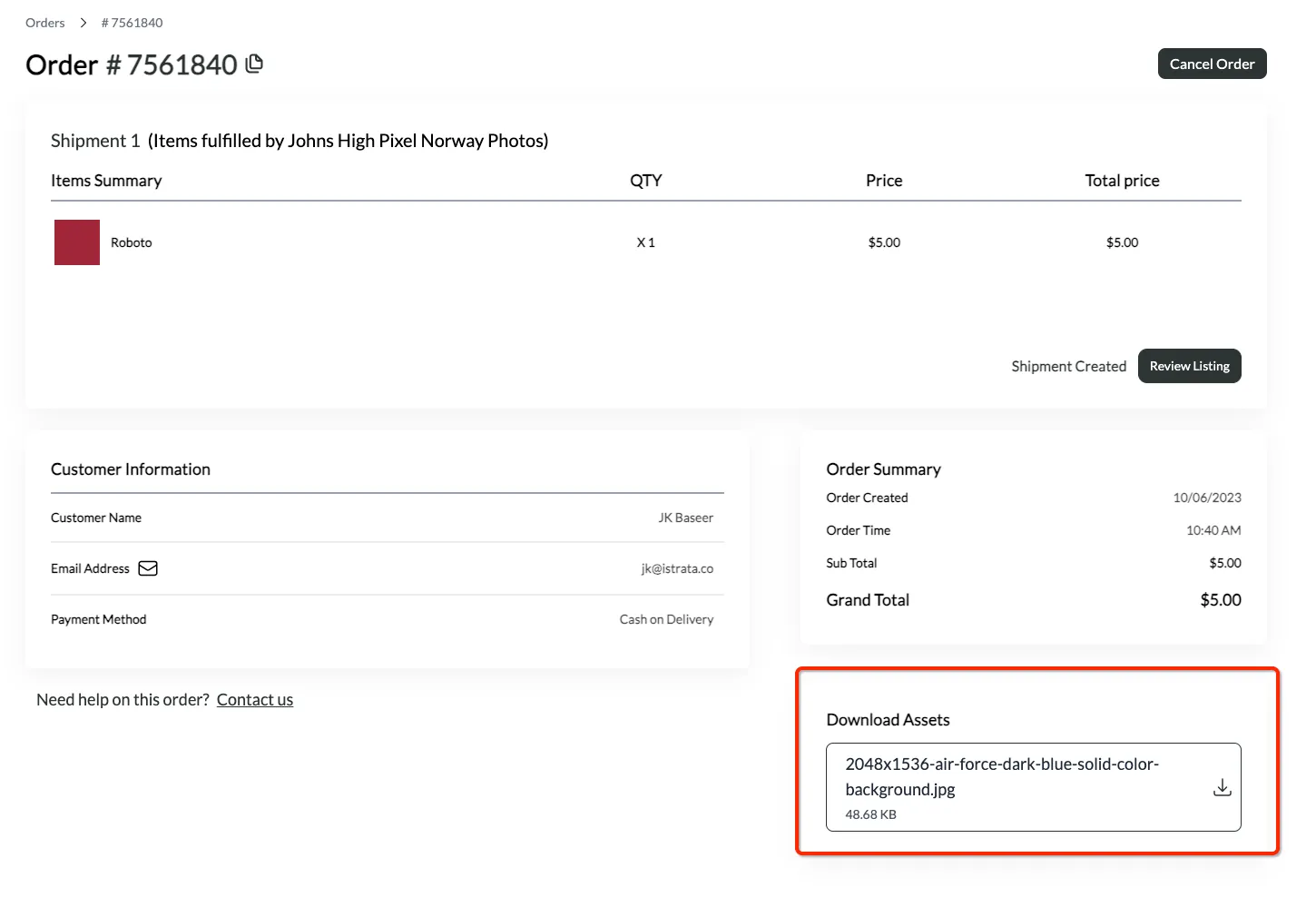This screenshot has height=917, width=1316.
Task: Select the #7561840 breadcrumb item
Action: 133,23
